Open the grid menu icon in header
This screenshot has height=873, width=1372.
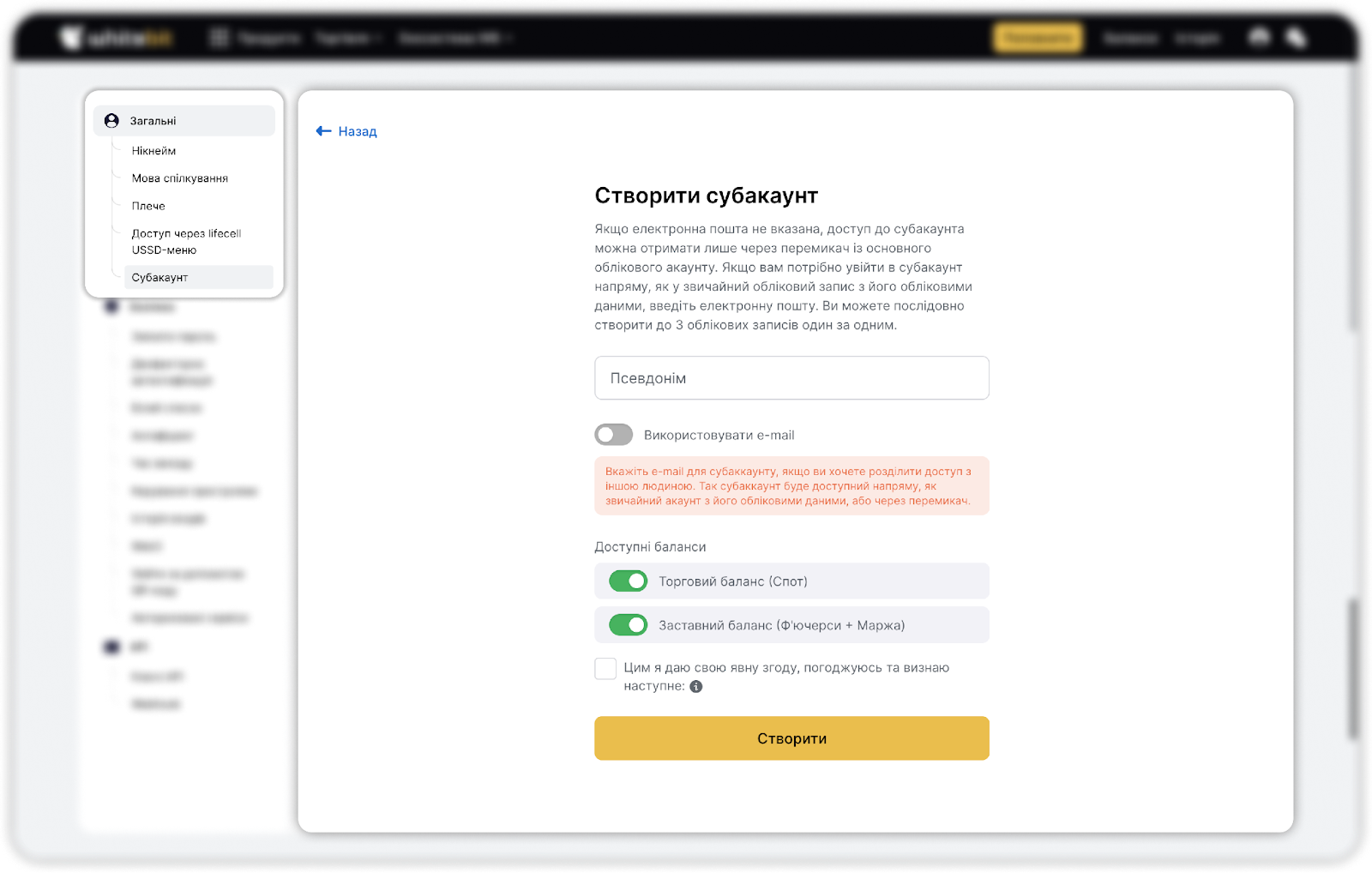[x=220, y=38]
